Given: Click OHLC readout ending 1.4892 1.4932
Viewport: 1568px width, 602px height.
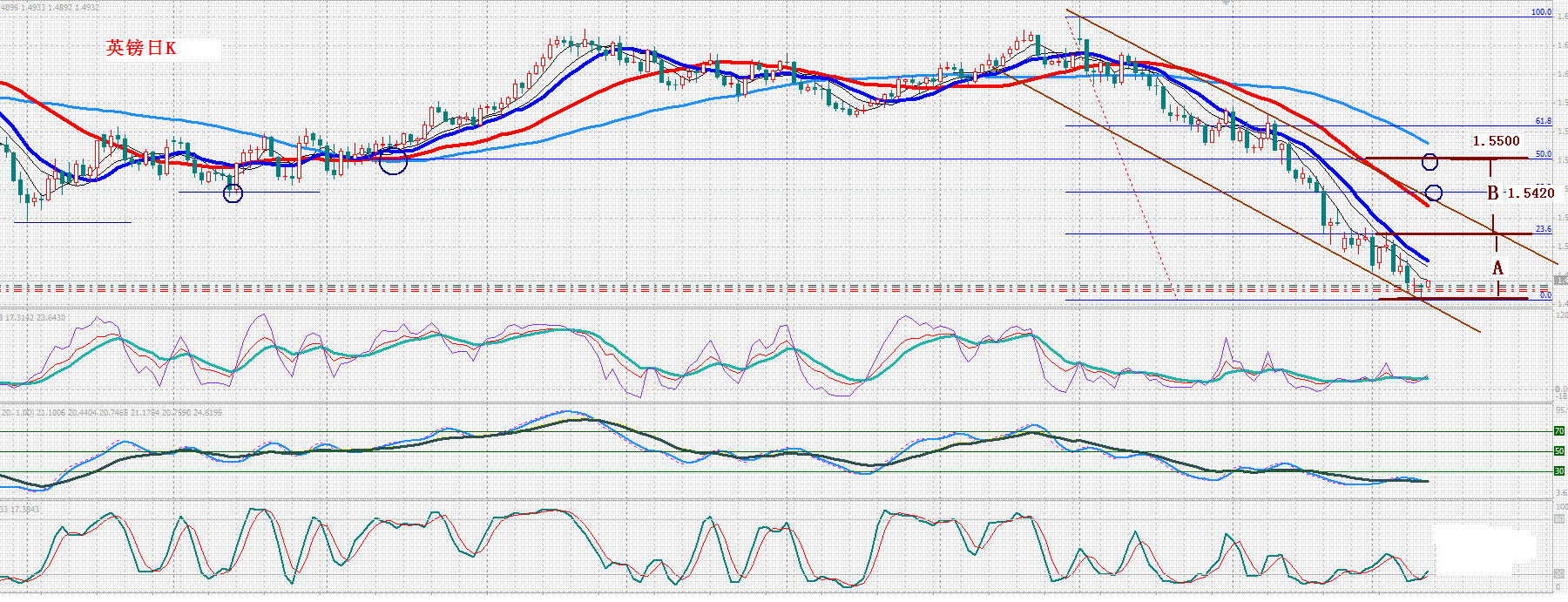Looking at the screenshot, I should 50,7.
